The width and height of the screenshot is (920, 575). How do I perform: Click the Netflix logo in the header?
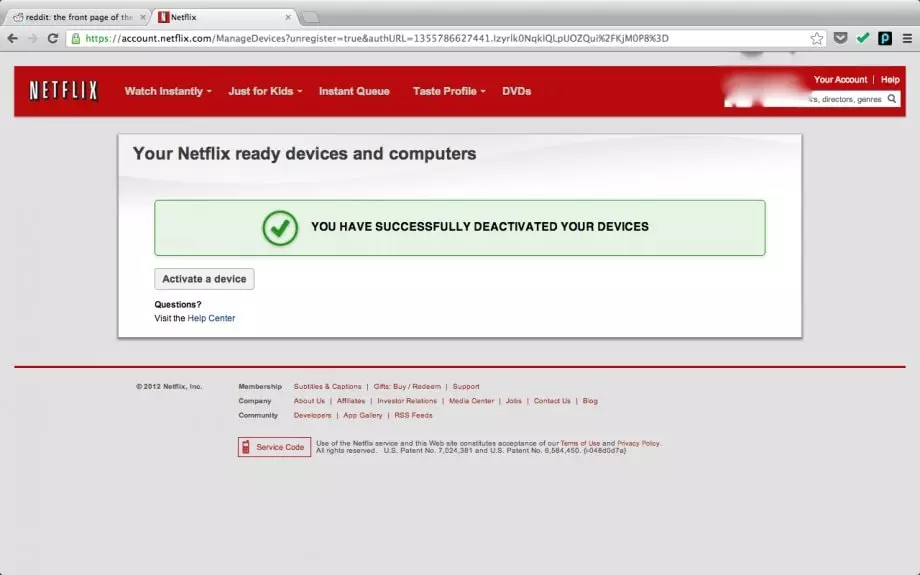[x=63, y=91]
